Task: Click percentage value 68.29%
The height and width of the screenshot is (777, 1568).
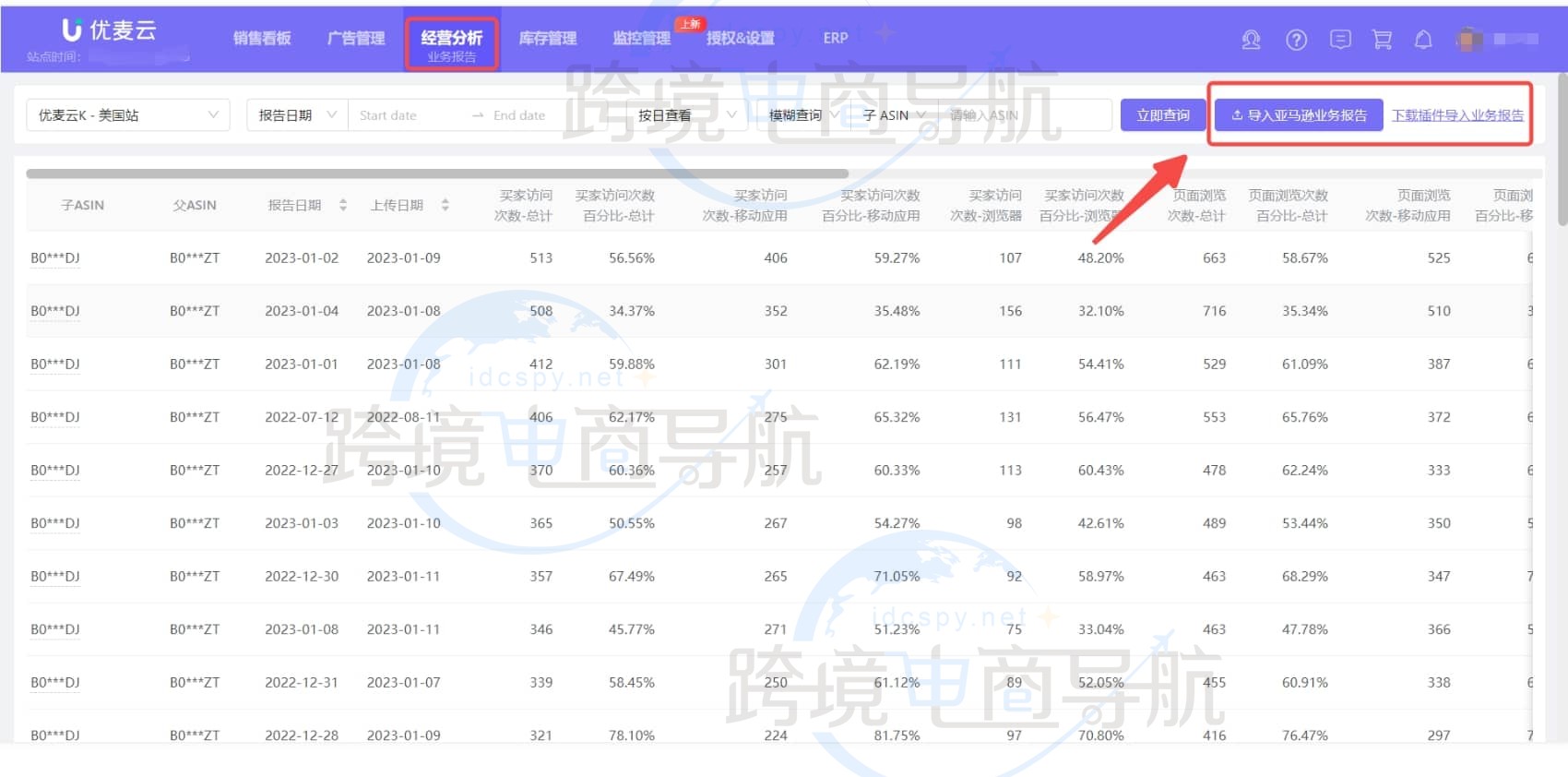Action: click(x=1305, y=576)
